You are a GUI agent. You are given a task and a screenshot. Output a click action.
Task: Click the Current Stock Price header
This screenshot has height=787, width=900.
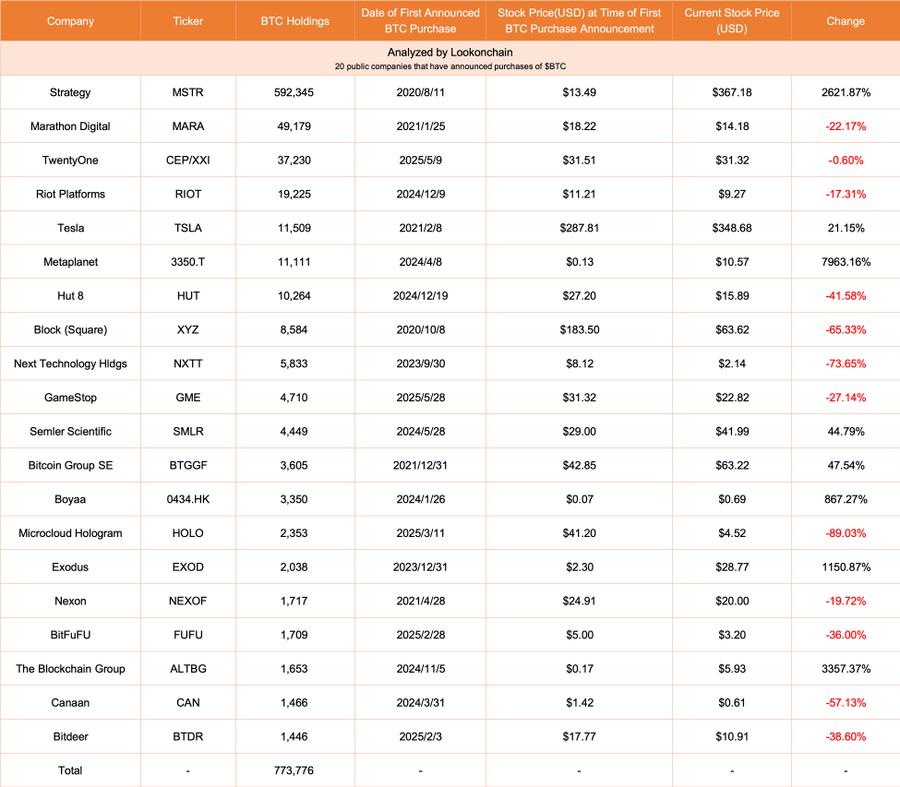[x=732, y=20]
